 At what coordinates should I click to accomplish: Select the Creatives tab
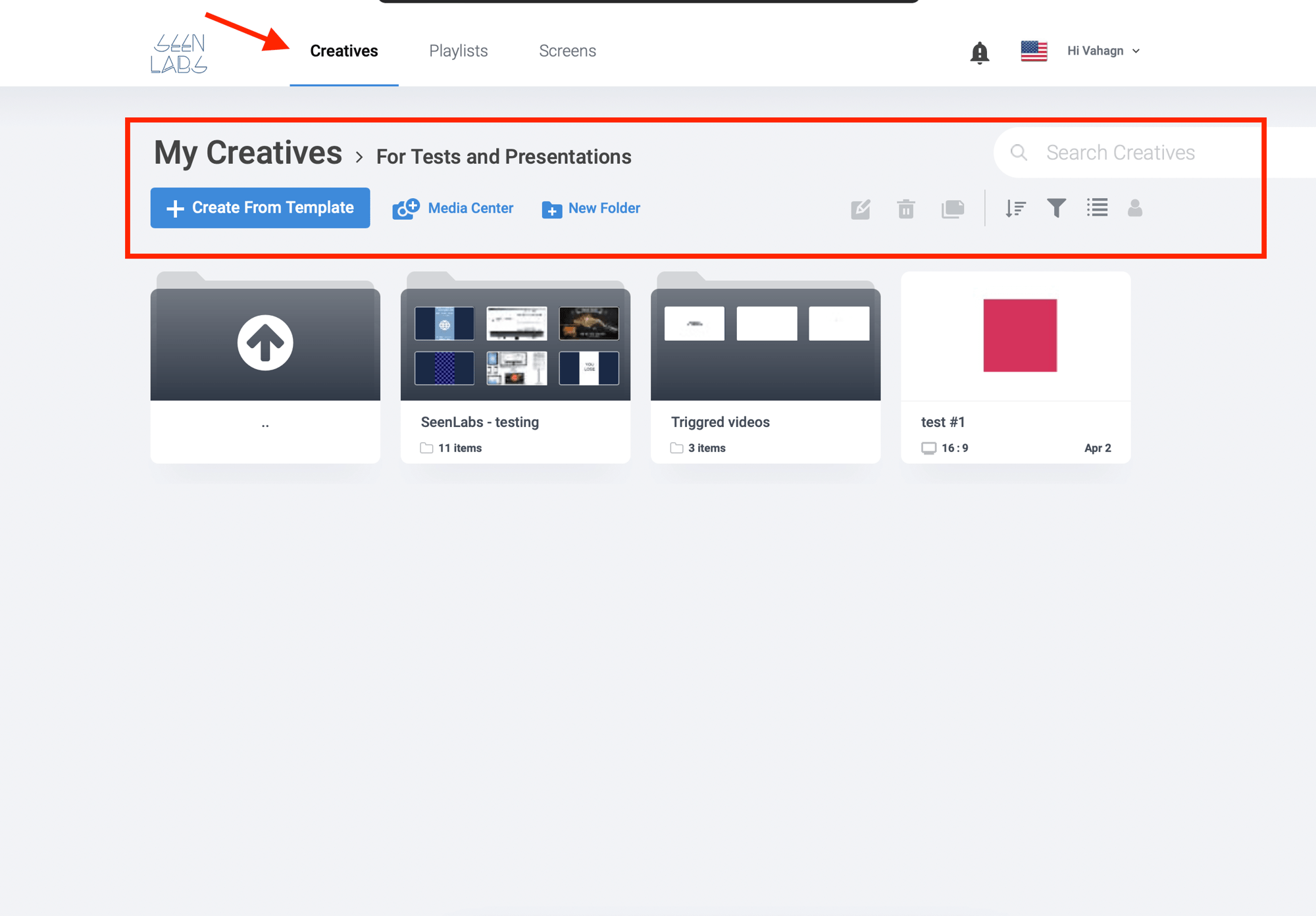point(343,51)
